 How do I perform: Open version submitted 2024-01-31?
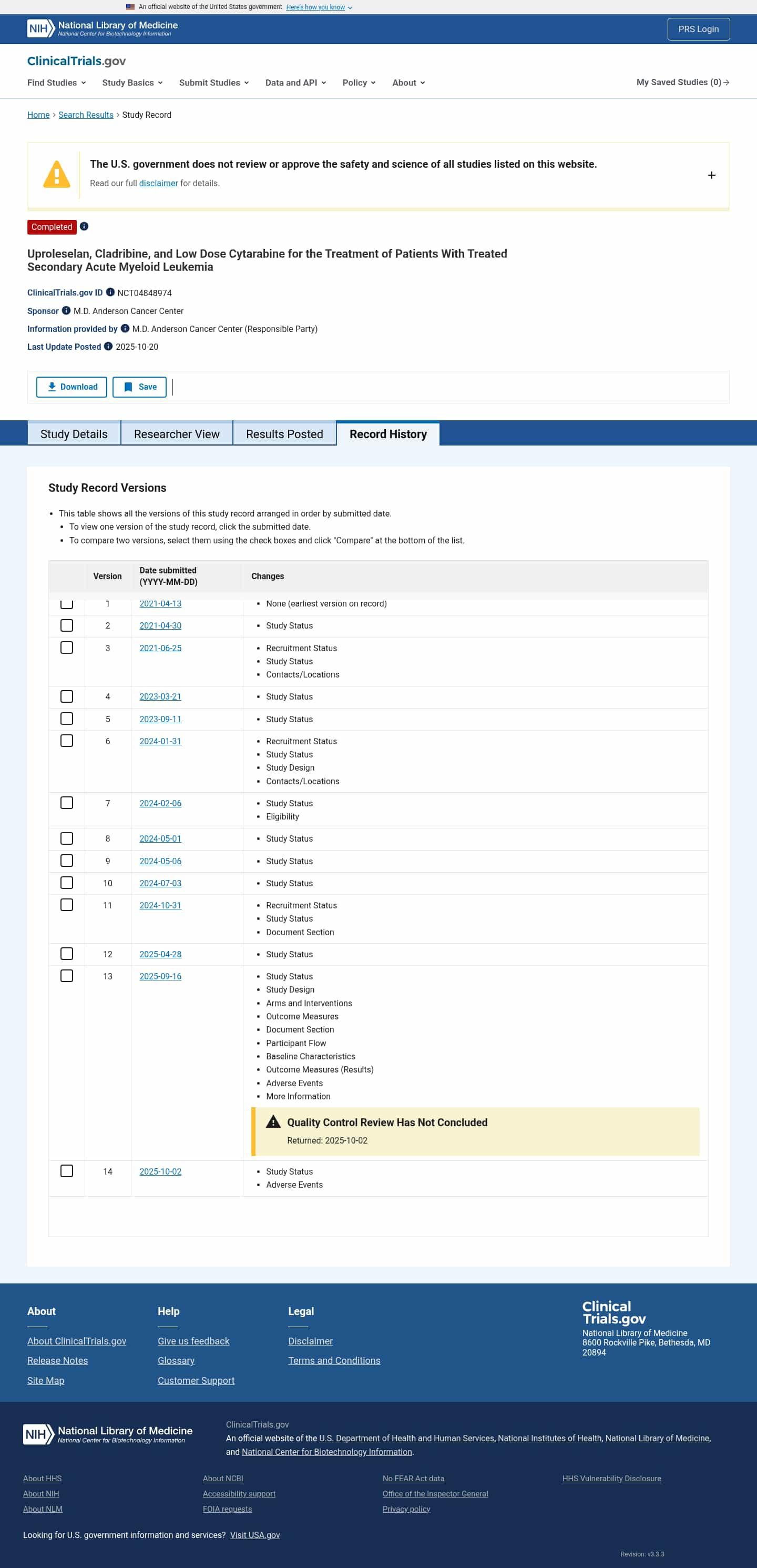tap(160, 741)
